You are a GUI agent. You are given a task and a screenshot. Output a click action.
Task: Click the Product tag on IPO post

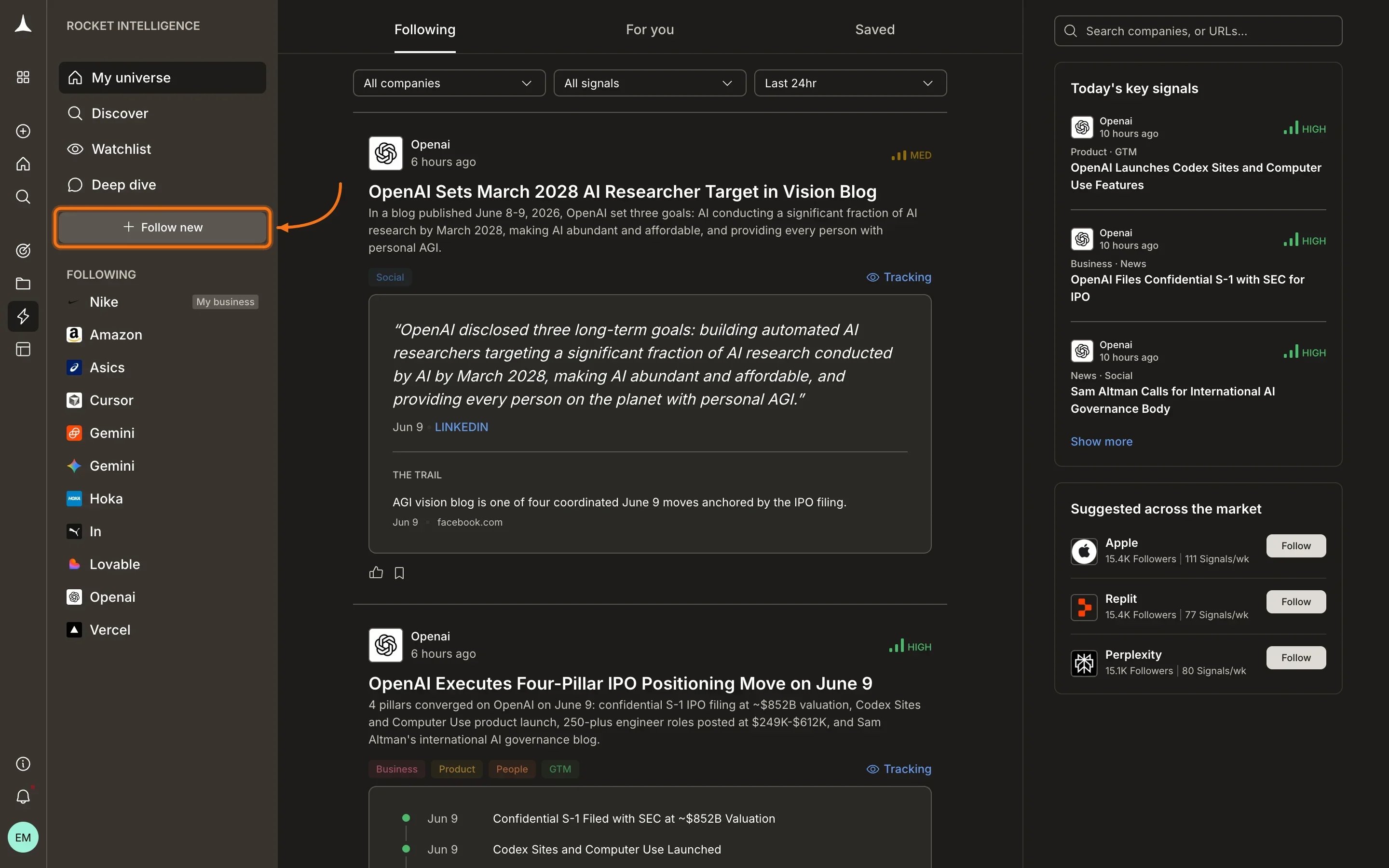457,769
